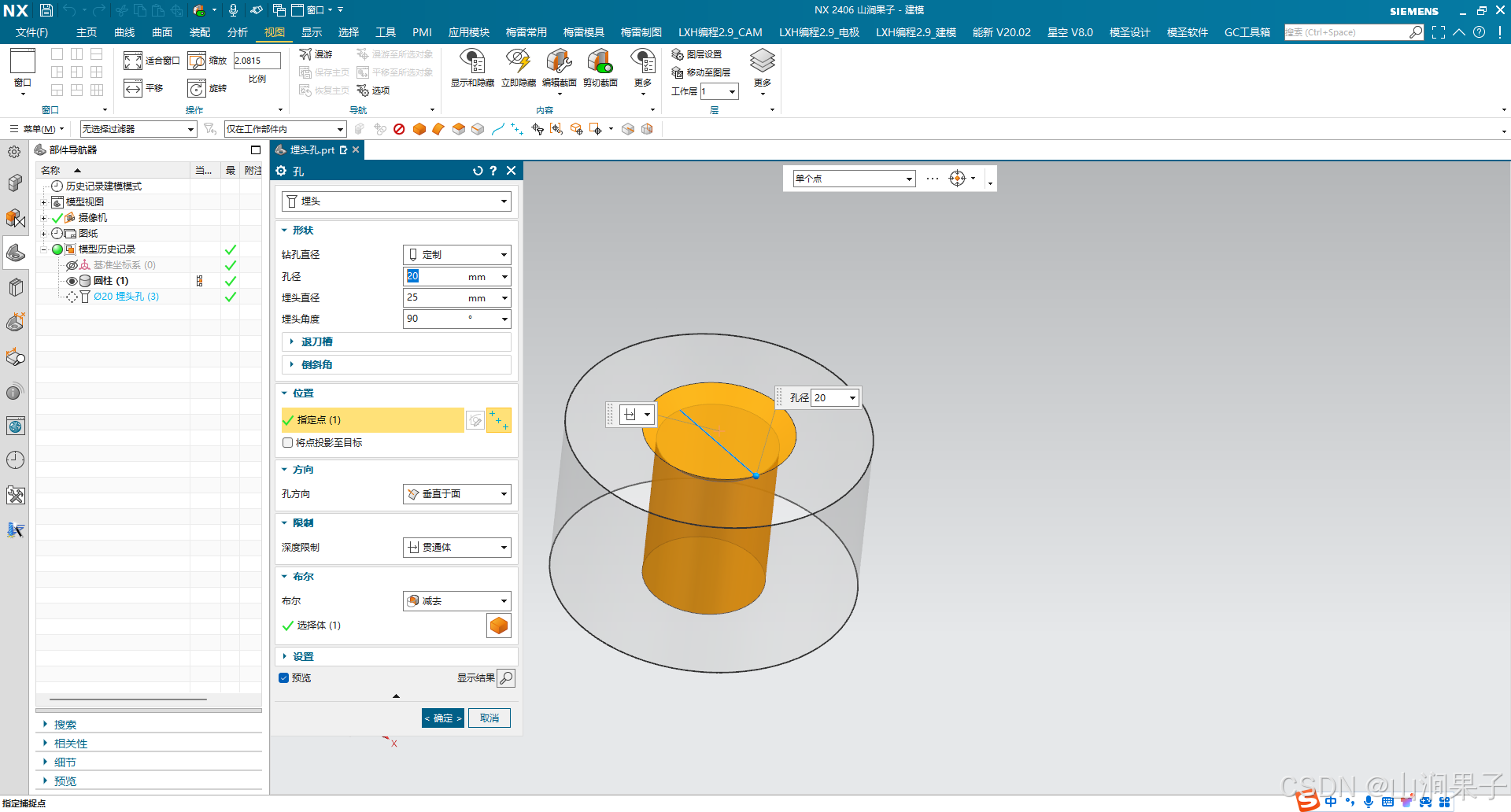Click the Show Result magnifier icon

pos(506,677)
